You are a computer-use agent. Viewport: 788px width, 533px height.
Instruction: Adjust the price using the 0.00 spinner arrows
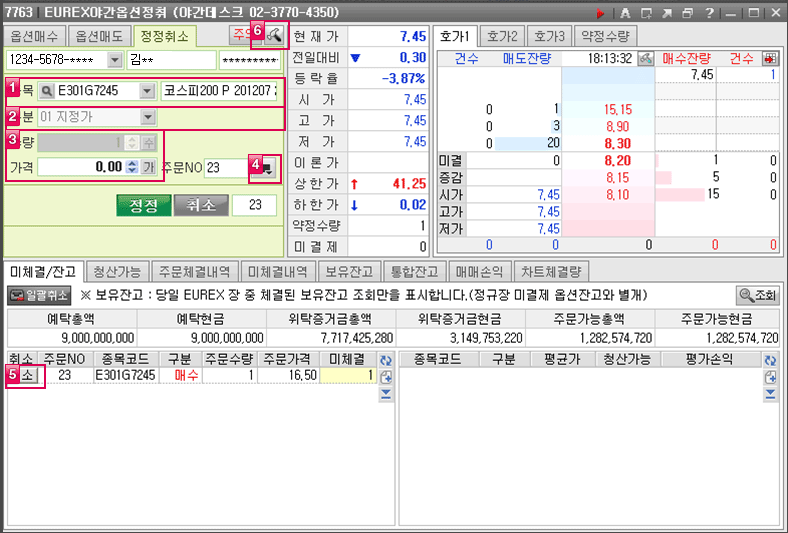tap(131, 167)
